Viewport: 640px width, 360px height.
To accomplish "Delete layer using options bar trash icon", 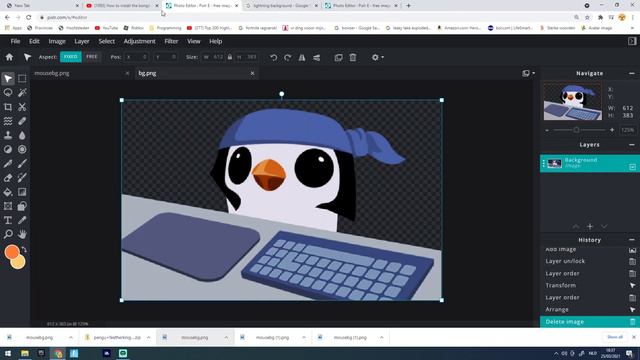I will [x=353, y=58].
